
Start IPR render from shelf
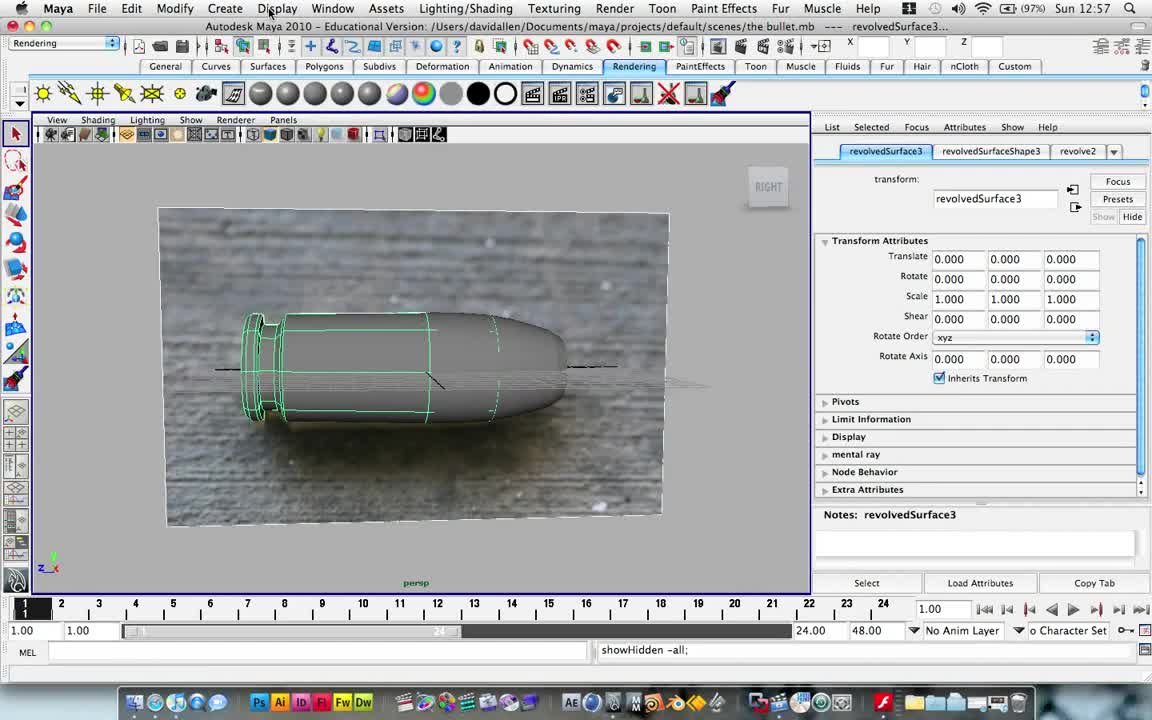[x=560, y=94]
